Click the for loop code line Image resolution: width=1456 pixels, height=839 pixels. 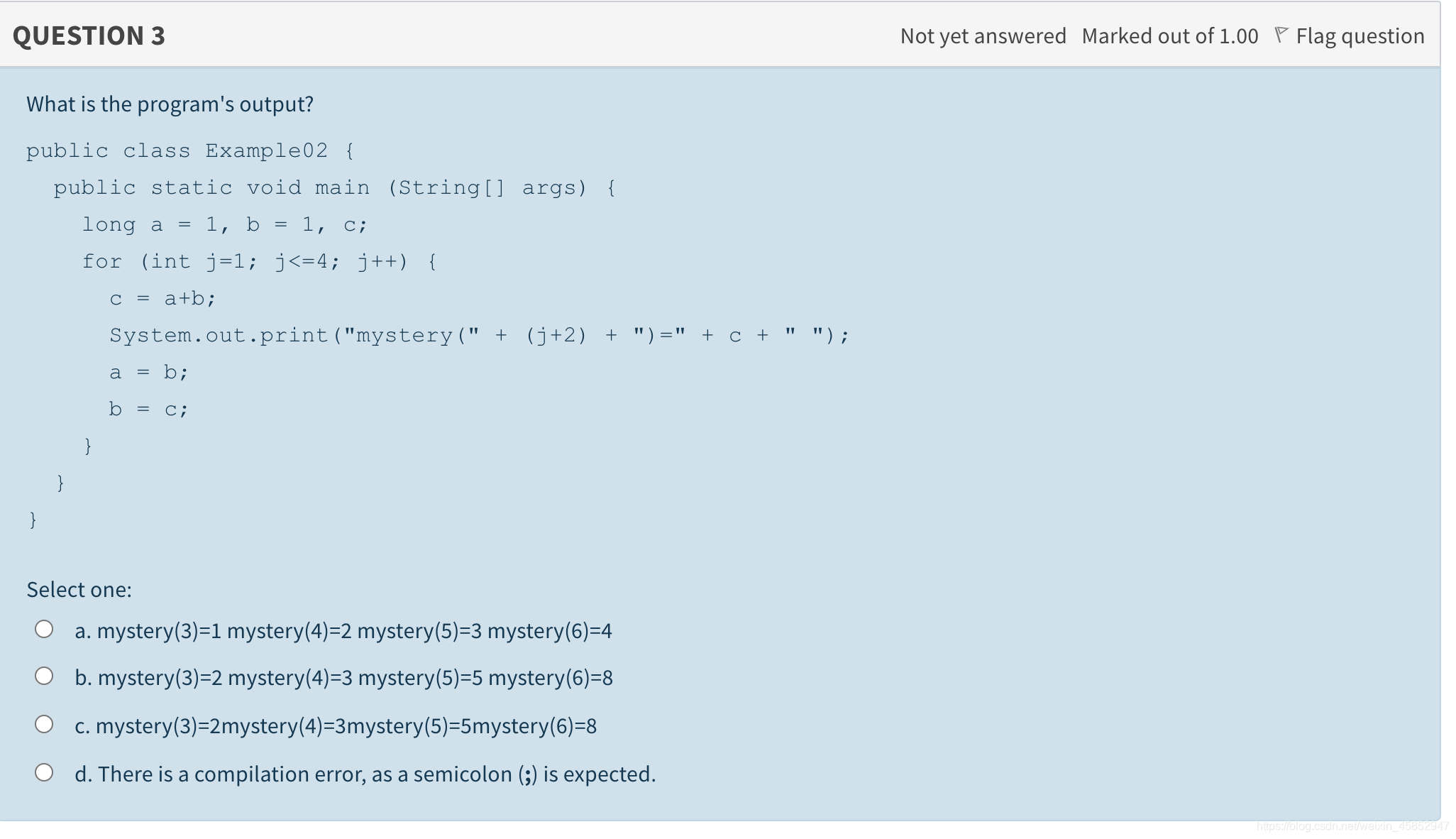click(258, 261)
